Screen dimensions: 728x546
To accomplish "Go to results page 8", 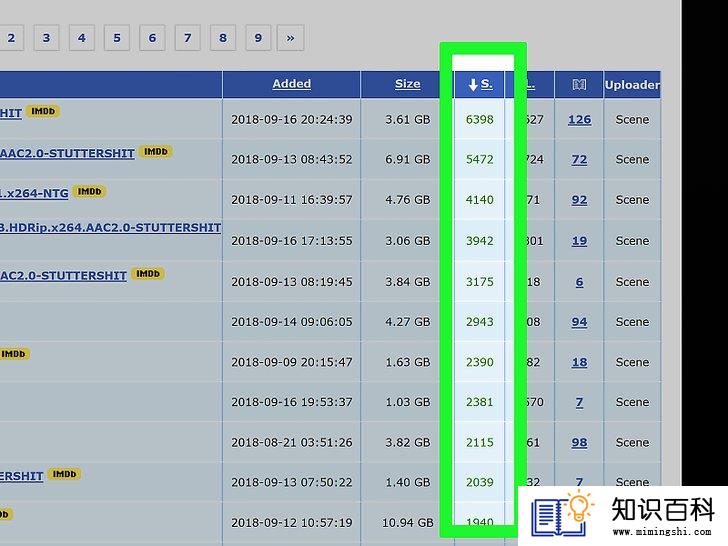I will 223,38.
